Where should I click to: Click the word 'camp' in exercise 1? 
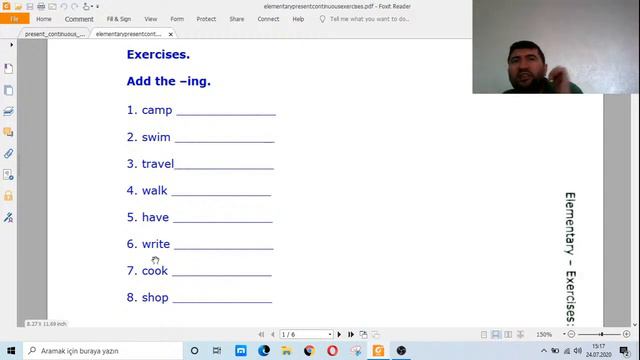[x=157, y=110]
